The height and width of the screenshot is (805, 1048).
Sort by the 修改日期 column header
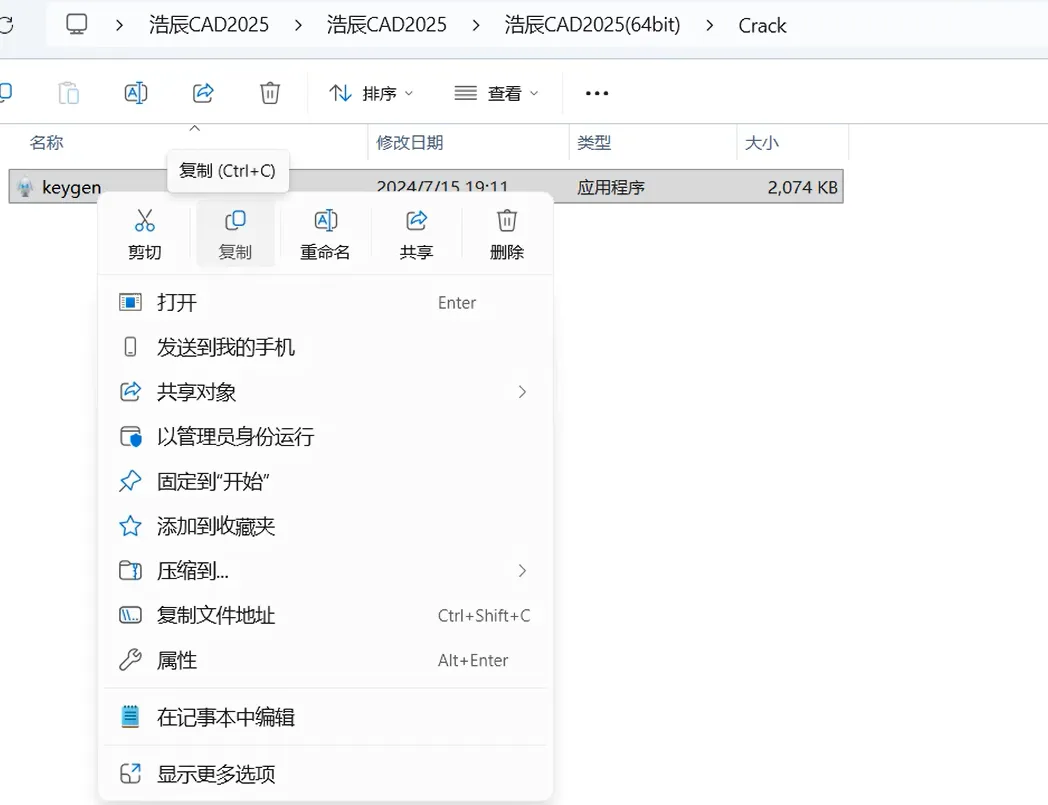pyautogui.click(x=410, y=142)
